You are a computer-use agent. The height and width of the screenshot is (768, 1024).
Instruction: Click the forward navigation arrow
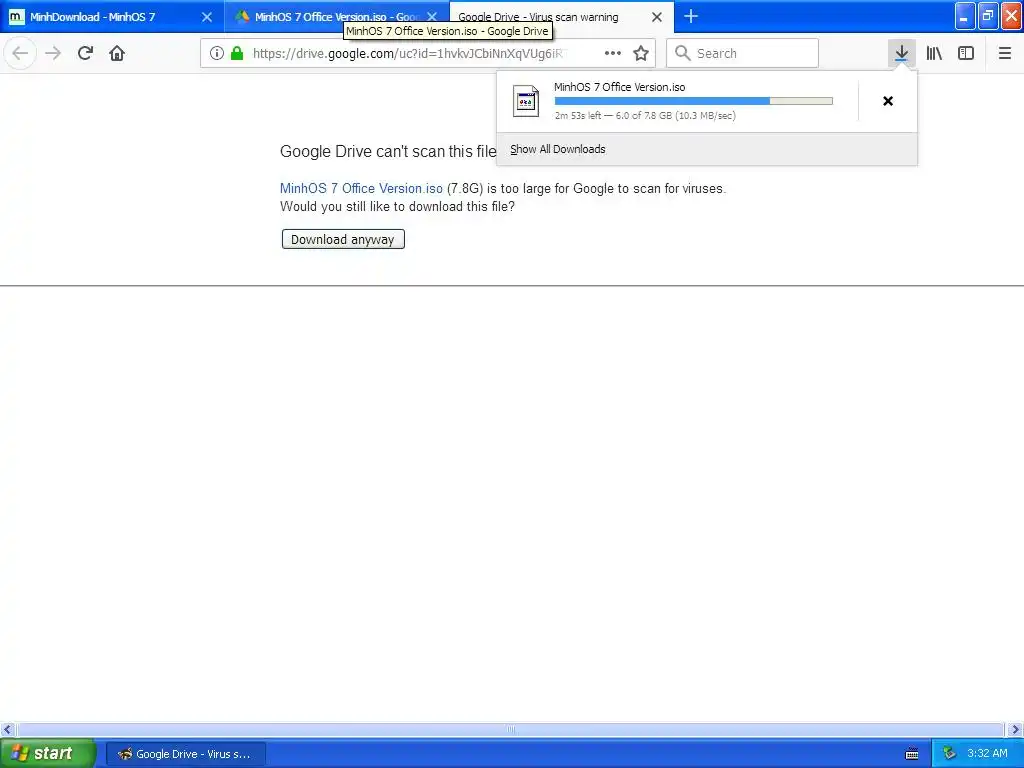coord(53,53)
